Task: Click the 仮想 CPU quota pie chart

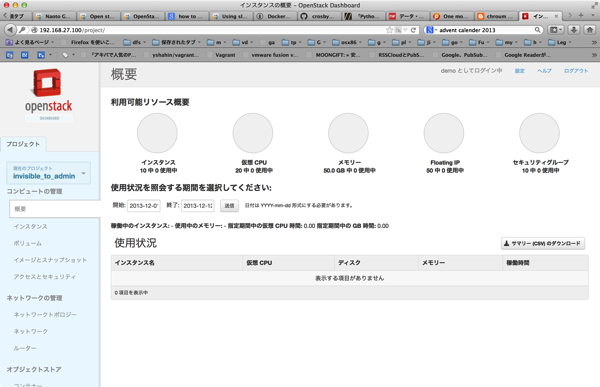Action: point(253,133)
